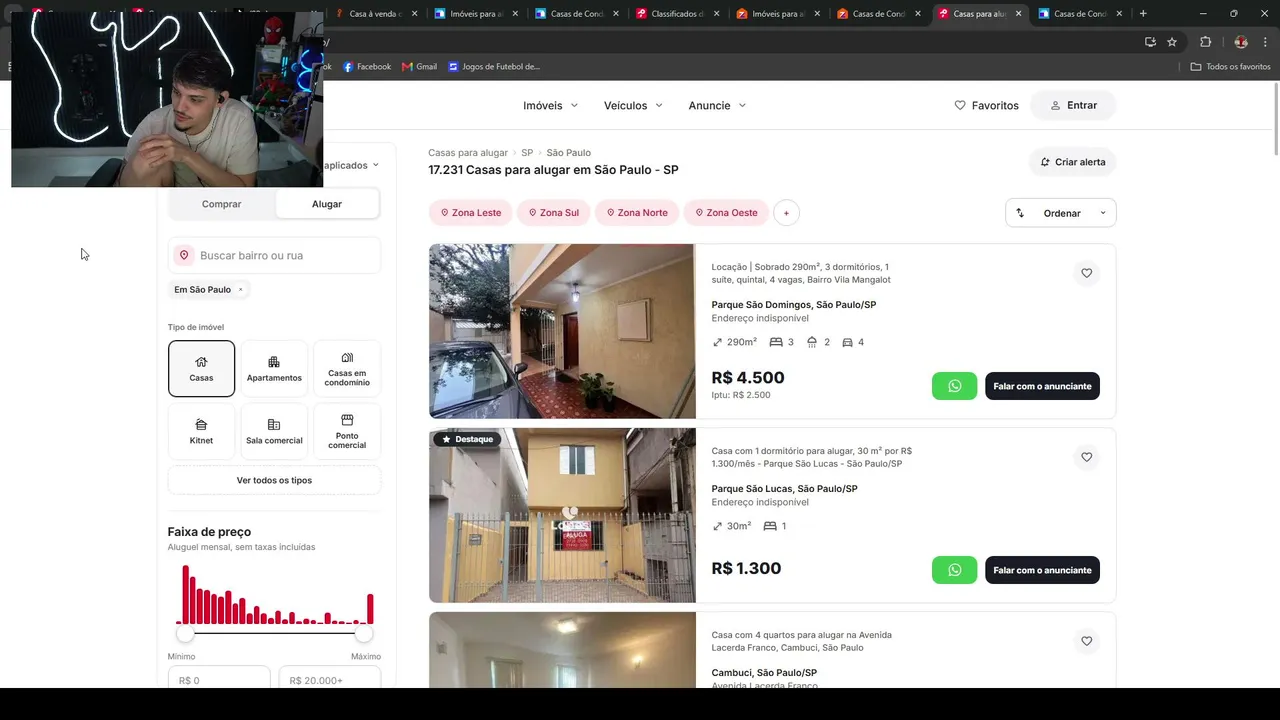
Task: Click Ver todos os tipos button
Action: (274, 480)
